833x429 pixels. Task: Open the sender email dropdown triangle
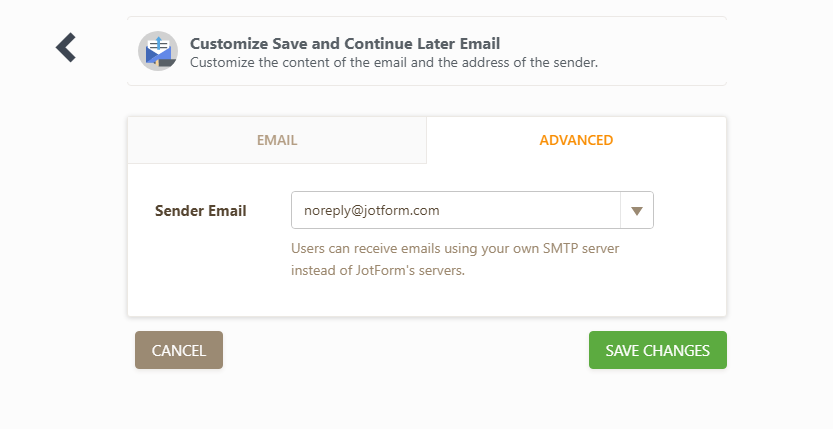coord(636,210)
